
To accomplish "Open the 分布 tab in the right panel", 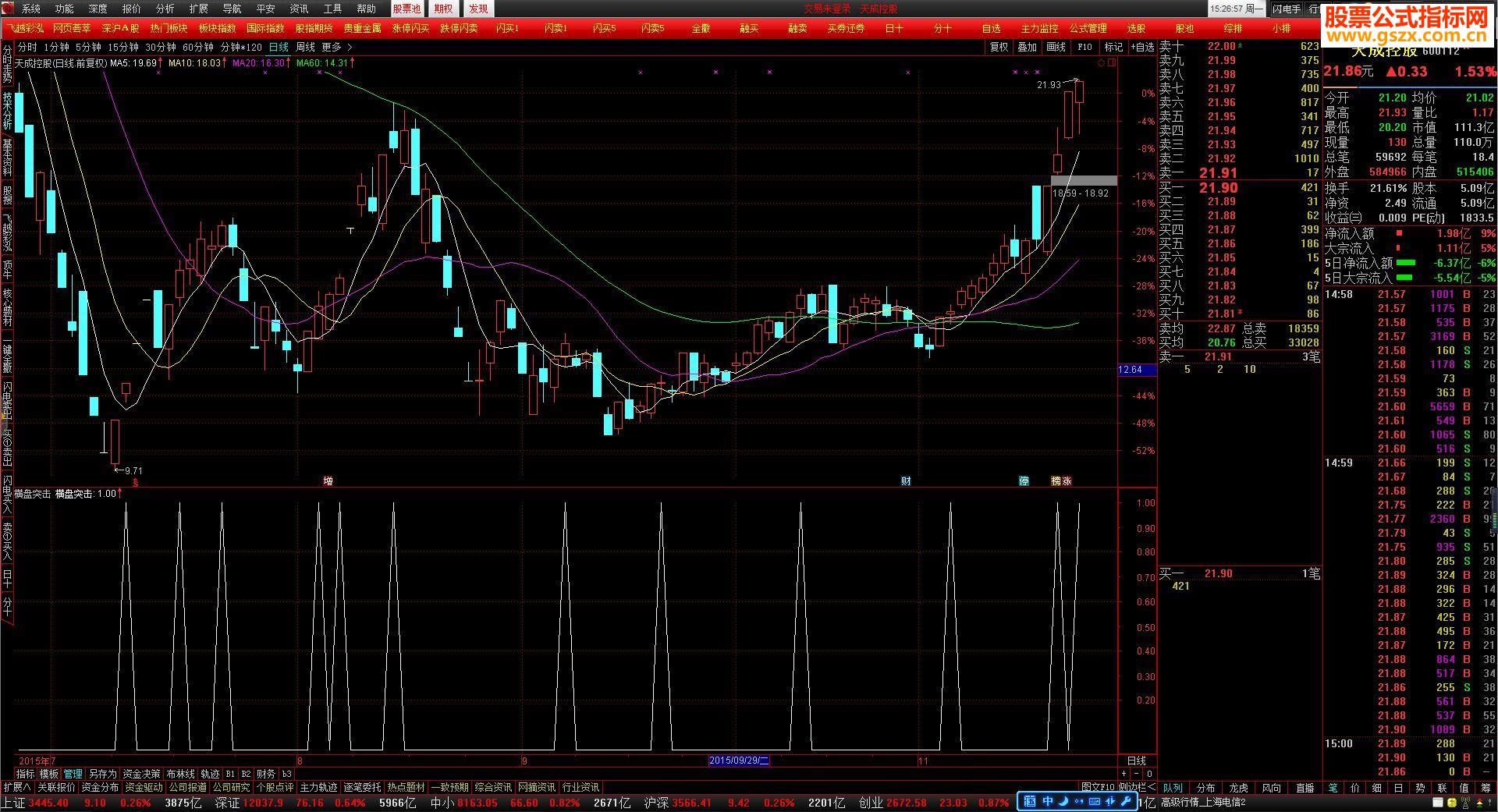I will [x=1206, y=788].
